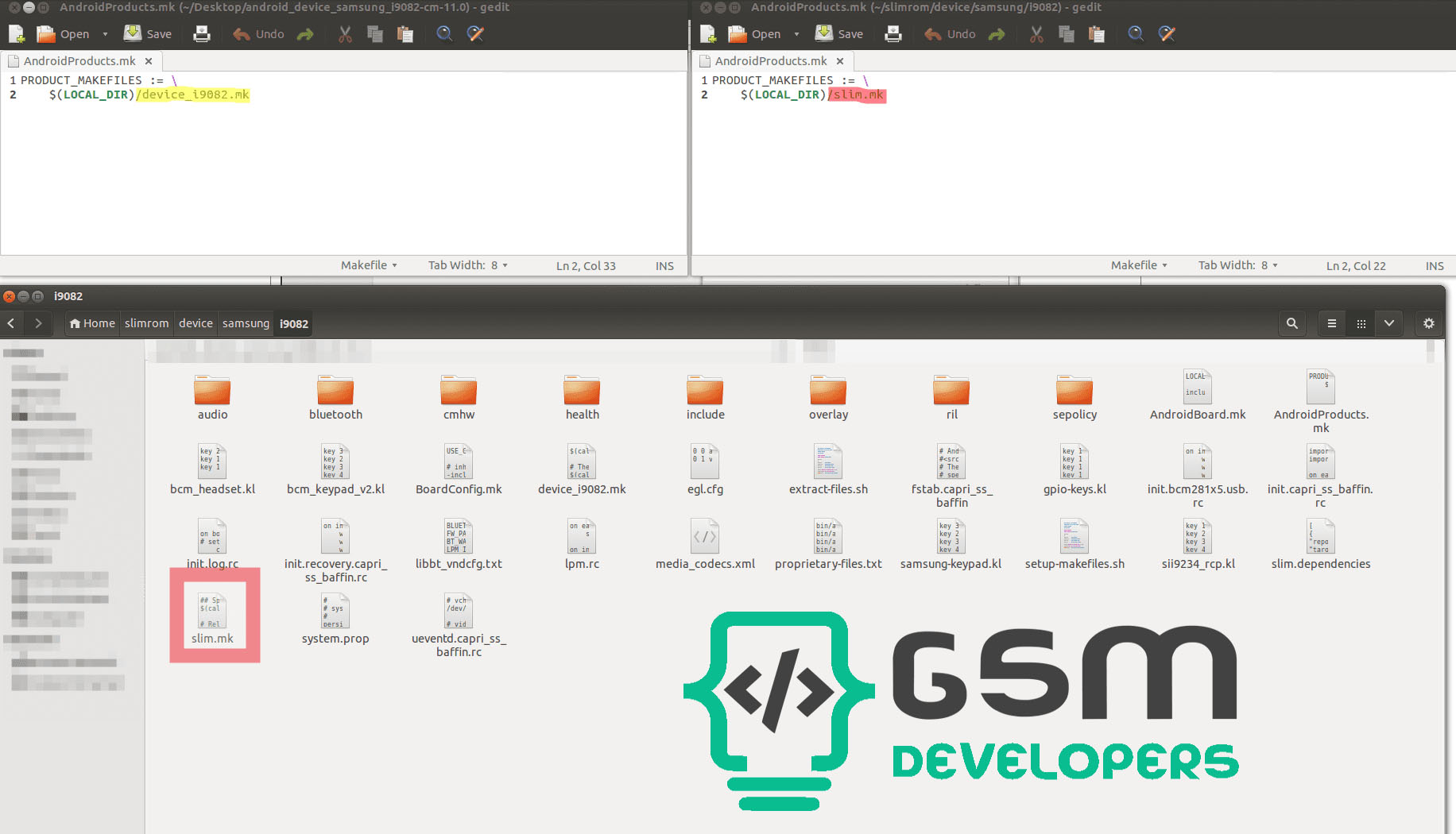Image resolution: width=1456 pixels, height=834 pixels.
Task: Select the bluetooth folder
Action: [335, 397]
